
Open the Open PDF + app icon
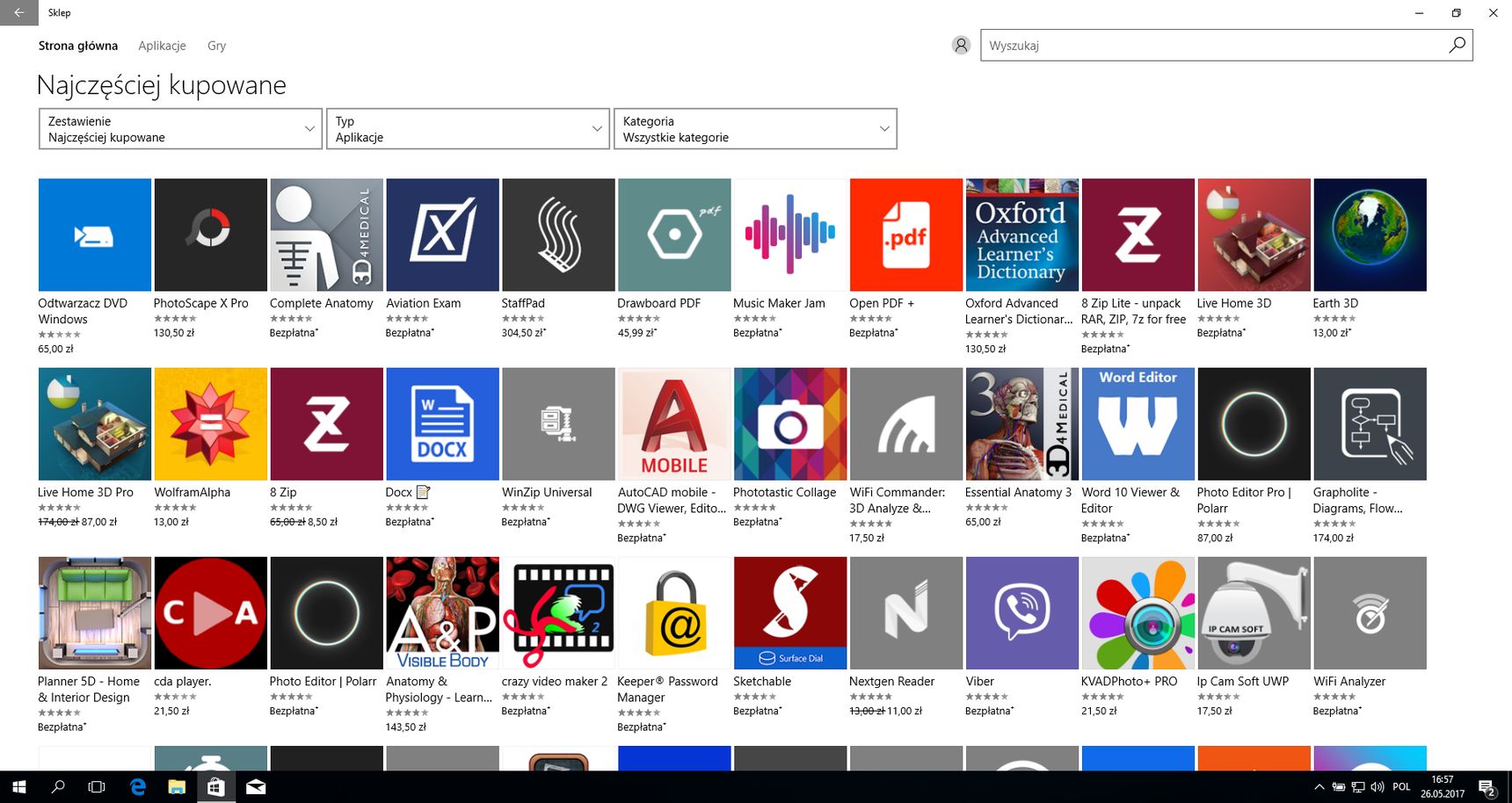906,235
